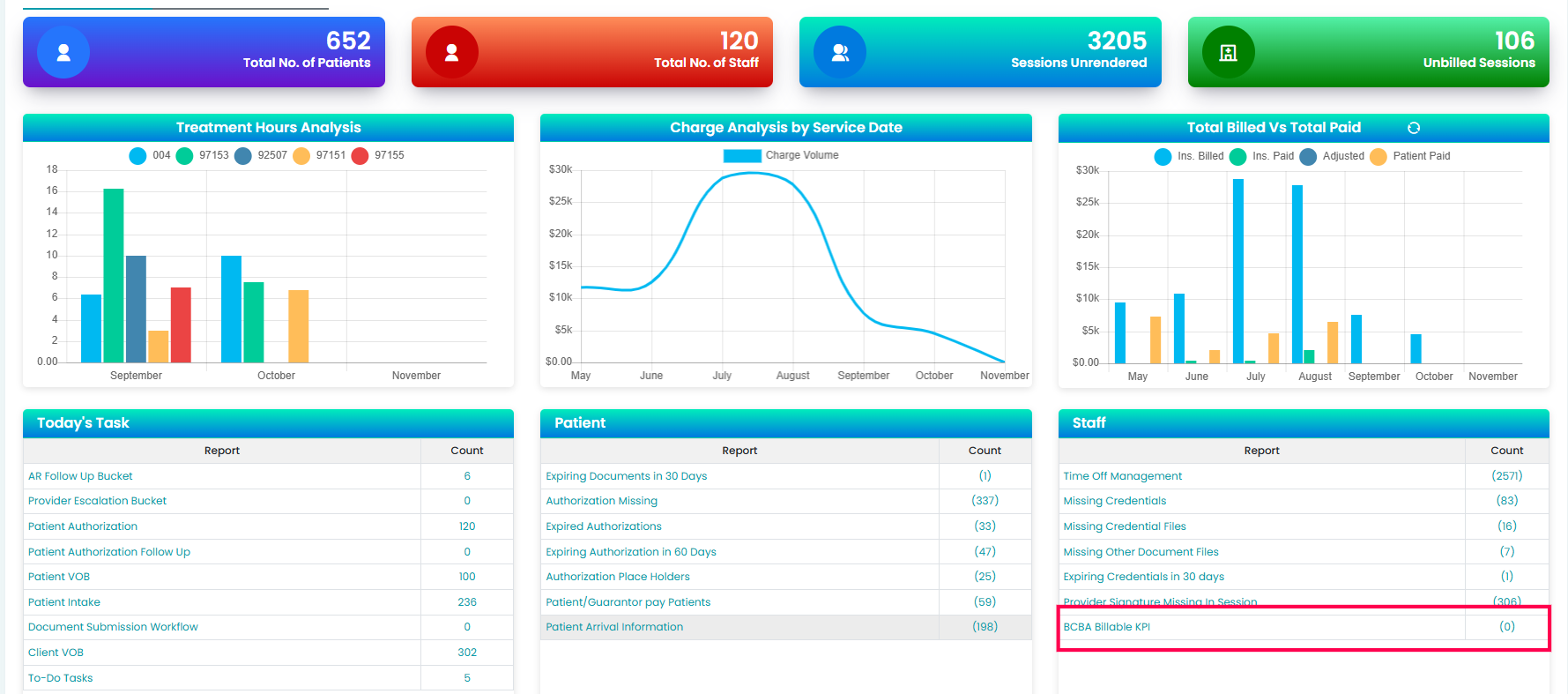The image size is (1568, 694).
Task: Open Patient Authorization Follow Up report
Action: click(109, 552)
